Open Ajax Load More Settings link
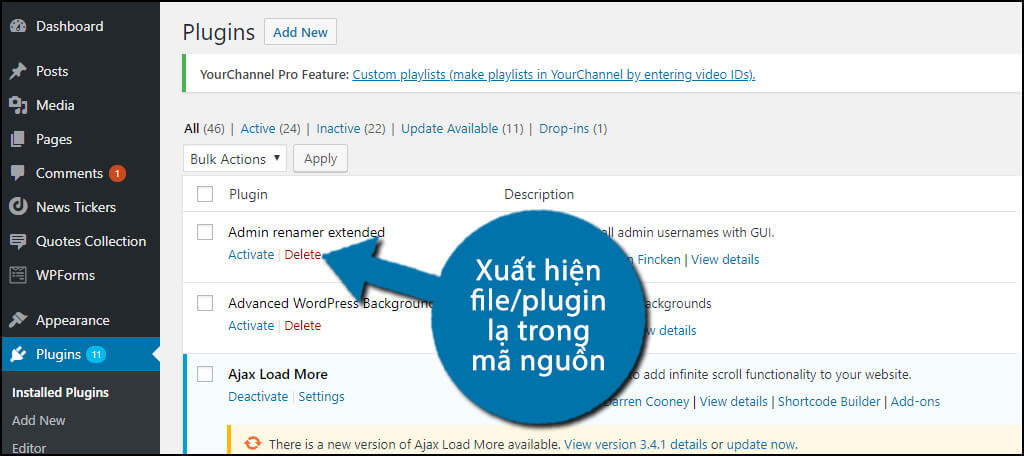1024x456 pixels. click(x=321, y=397)
